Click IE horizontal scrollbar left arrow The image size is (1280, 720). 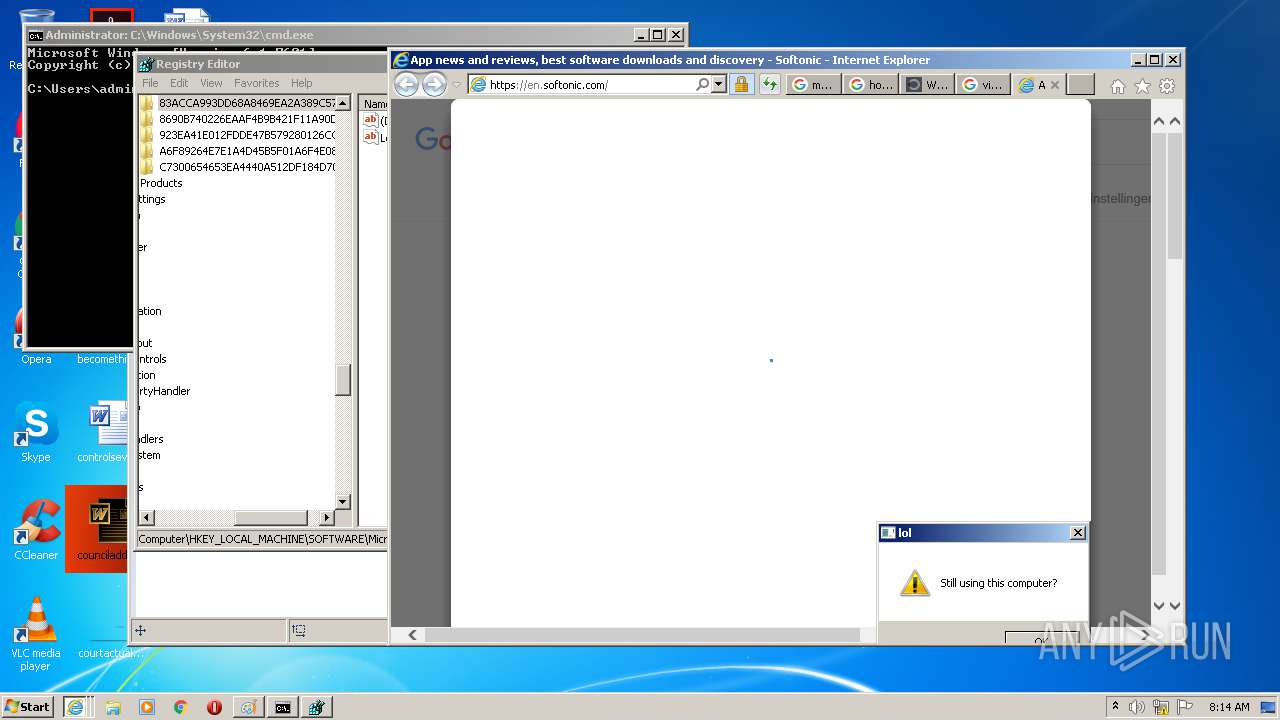[x=412, y=634]
